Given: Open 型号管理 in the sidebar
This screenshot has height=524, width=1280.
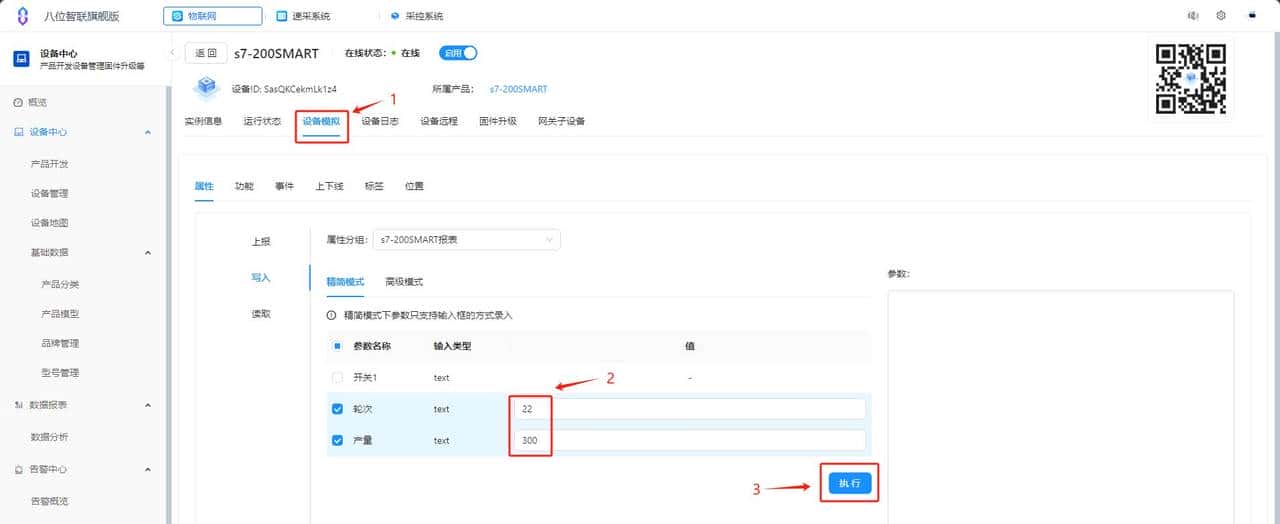Looking at the screenshot, I should coord(60,373).
